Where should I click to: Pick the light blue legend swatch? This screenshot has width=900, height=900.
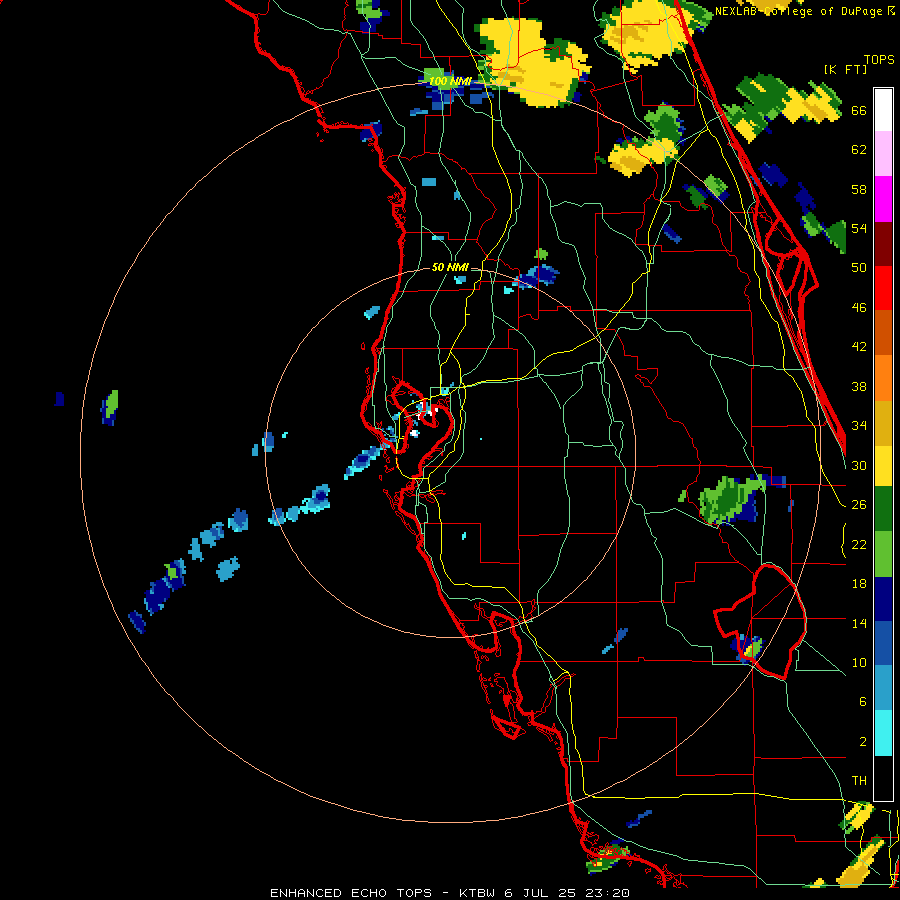(x=883, y=688)
